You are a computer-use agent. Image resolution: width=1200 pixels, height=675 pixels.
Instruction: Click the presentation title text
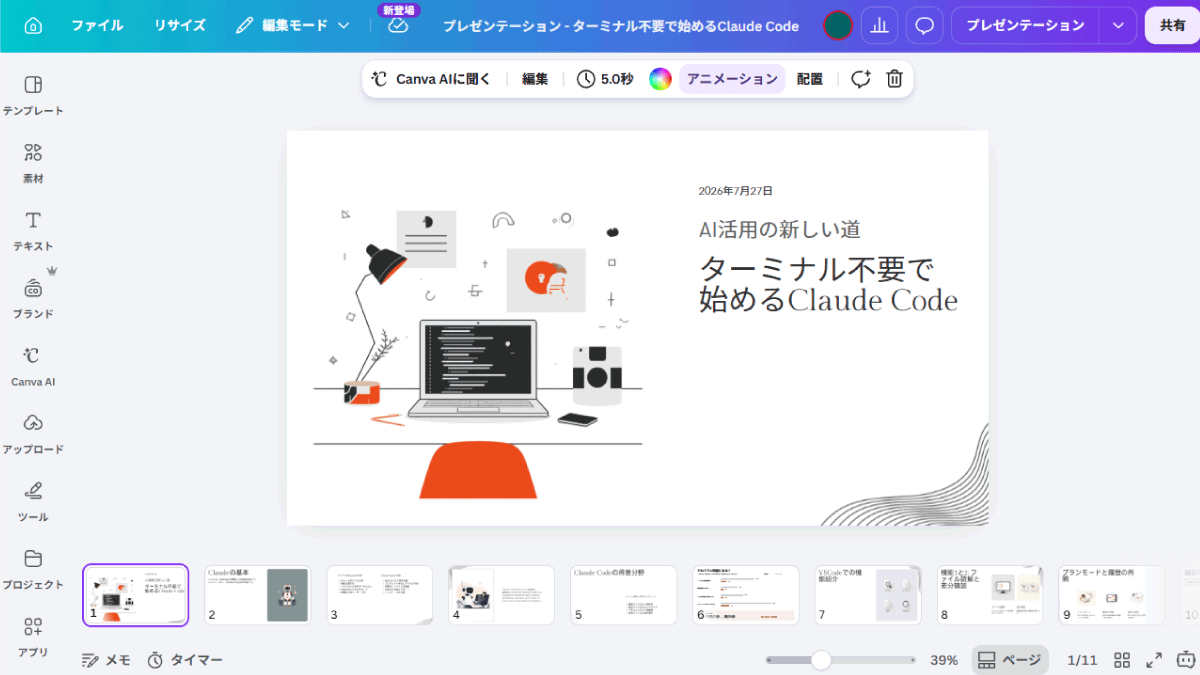click(621, 26)
